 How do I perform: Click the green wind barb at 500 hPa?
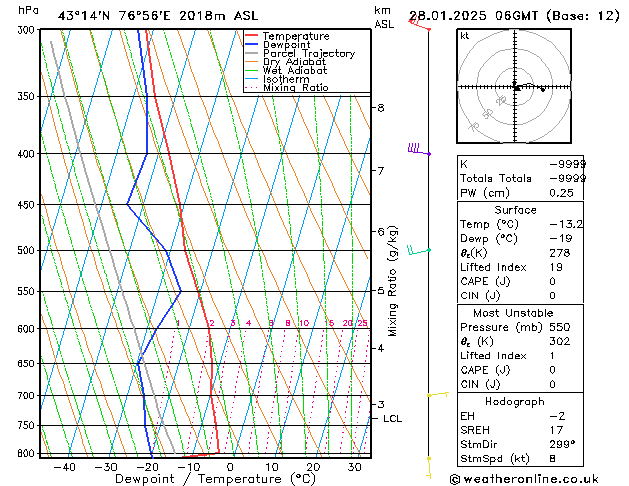click(x=419, y=250)
